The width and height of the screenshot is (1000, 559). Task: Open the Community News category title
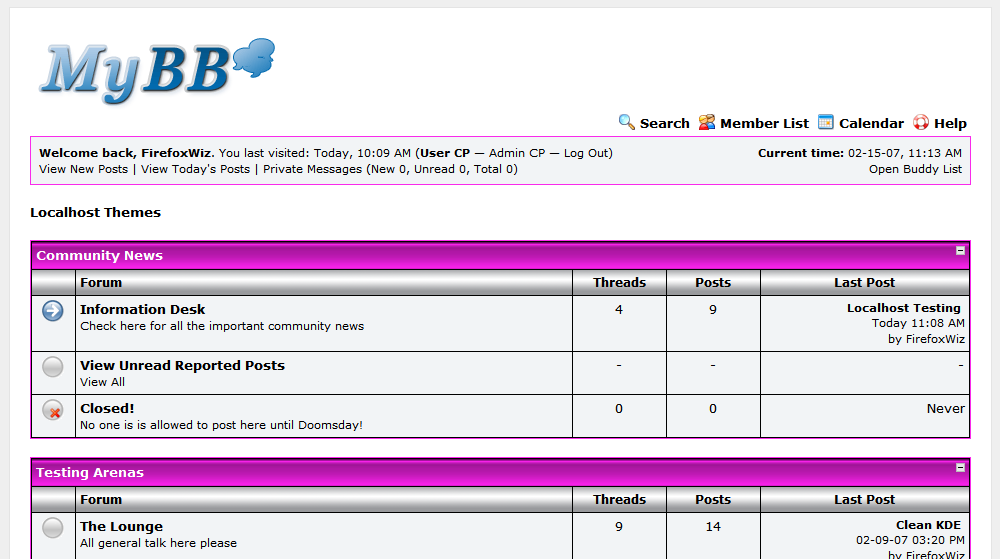(99, 256)
